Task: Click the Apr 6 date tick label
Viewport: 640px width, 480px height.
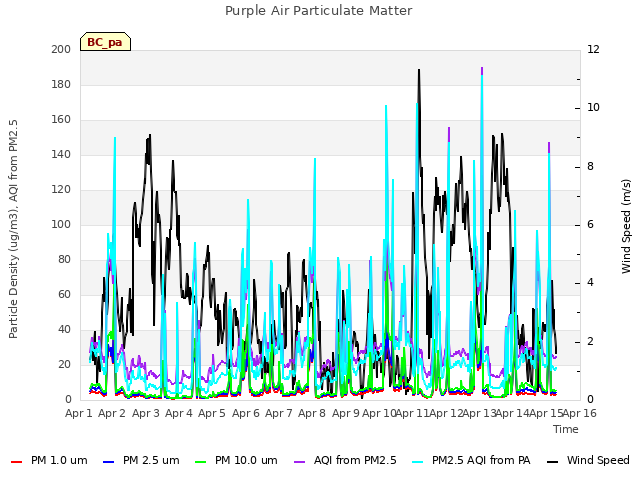Action: pos(246,413)
